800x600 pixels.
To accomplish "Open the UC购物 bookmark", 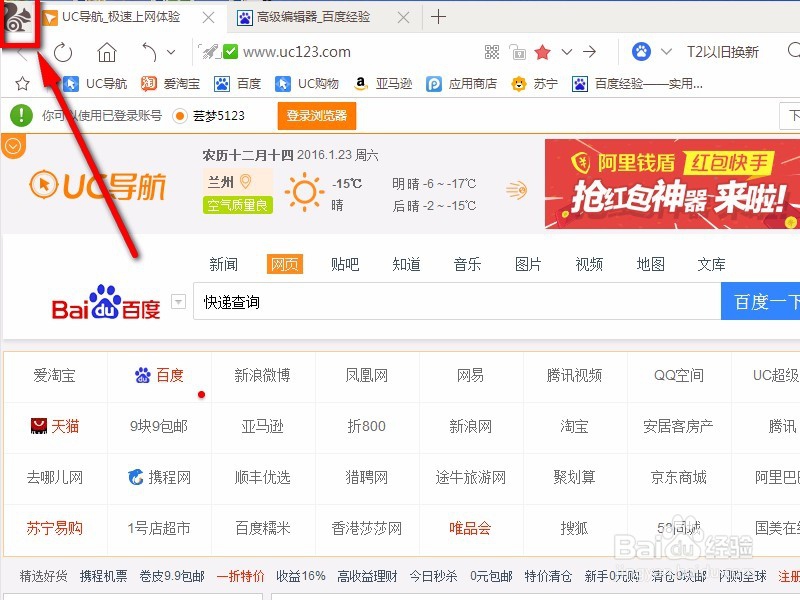I will [x=307, y=84].
